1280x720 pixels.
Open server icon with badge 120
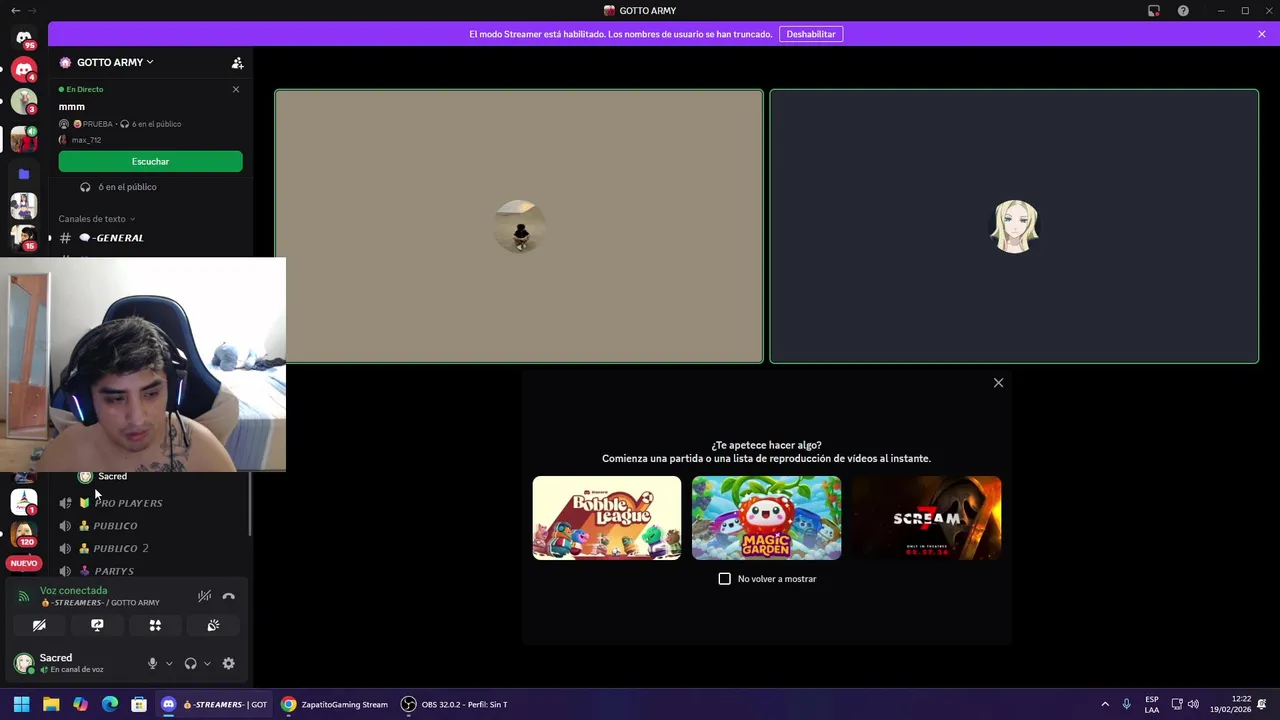24,534
